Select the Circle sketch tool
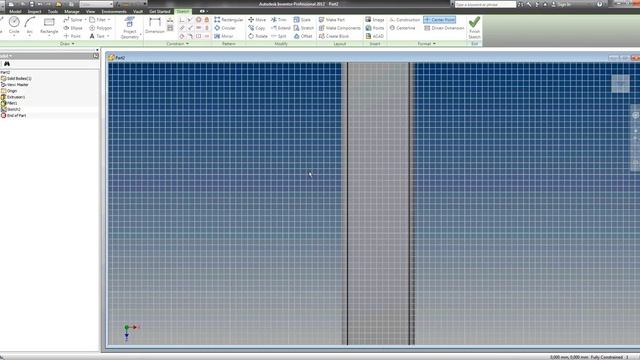The image size is (640, 360). point(14,25)
